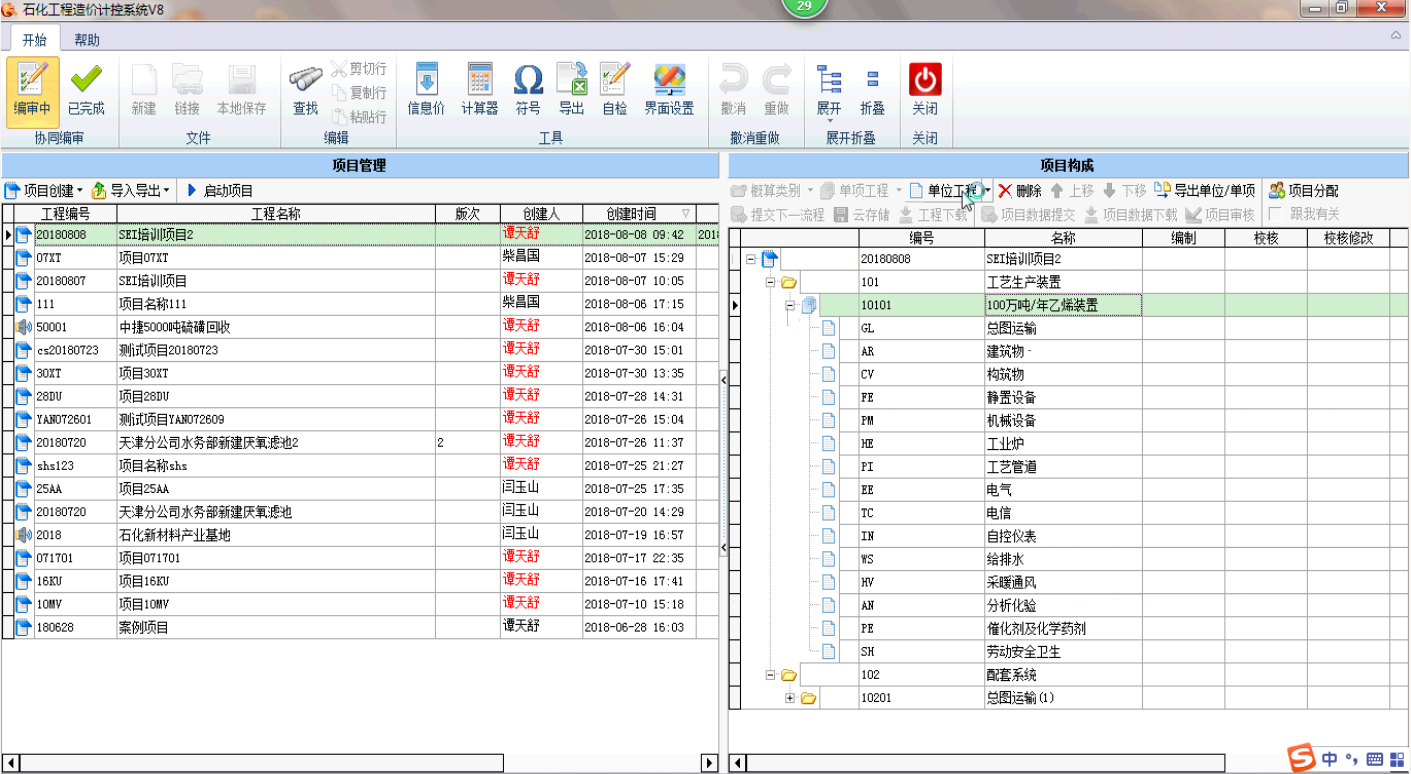Run the 自检 self-check tool
The height and width of the screenshot is (774, 1411).
coord(614,90)
